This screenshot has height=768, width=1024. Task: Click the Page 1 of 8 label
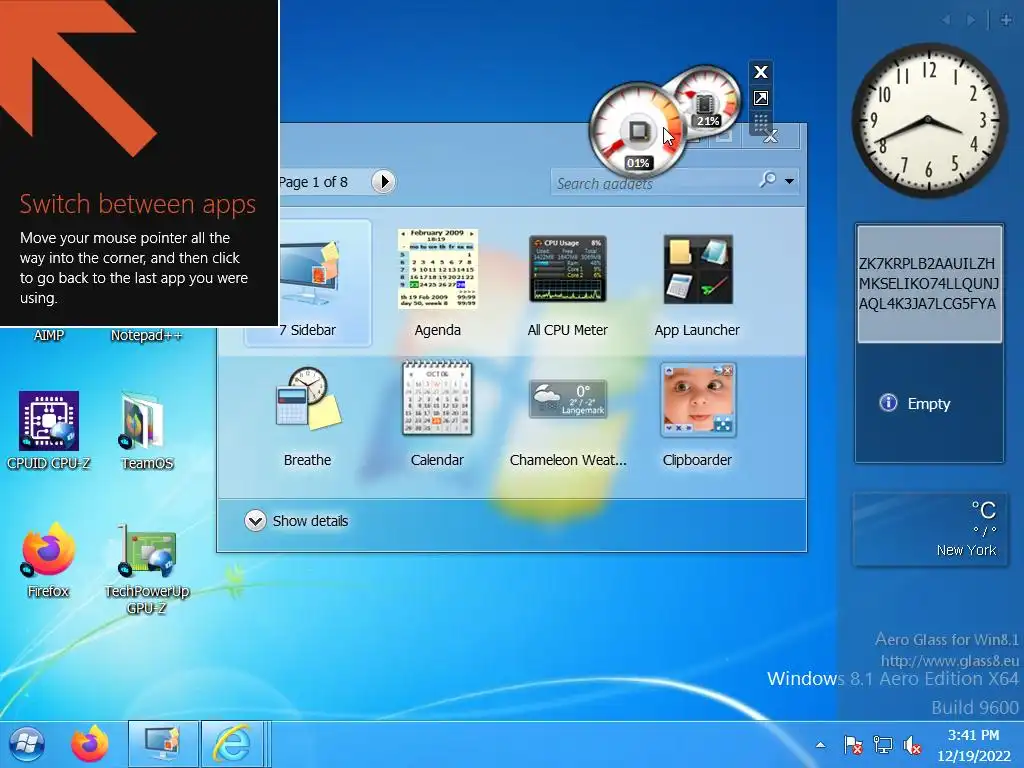313,182
